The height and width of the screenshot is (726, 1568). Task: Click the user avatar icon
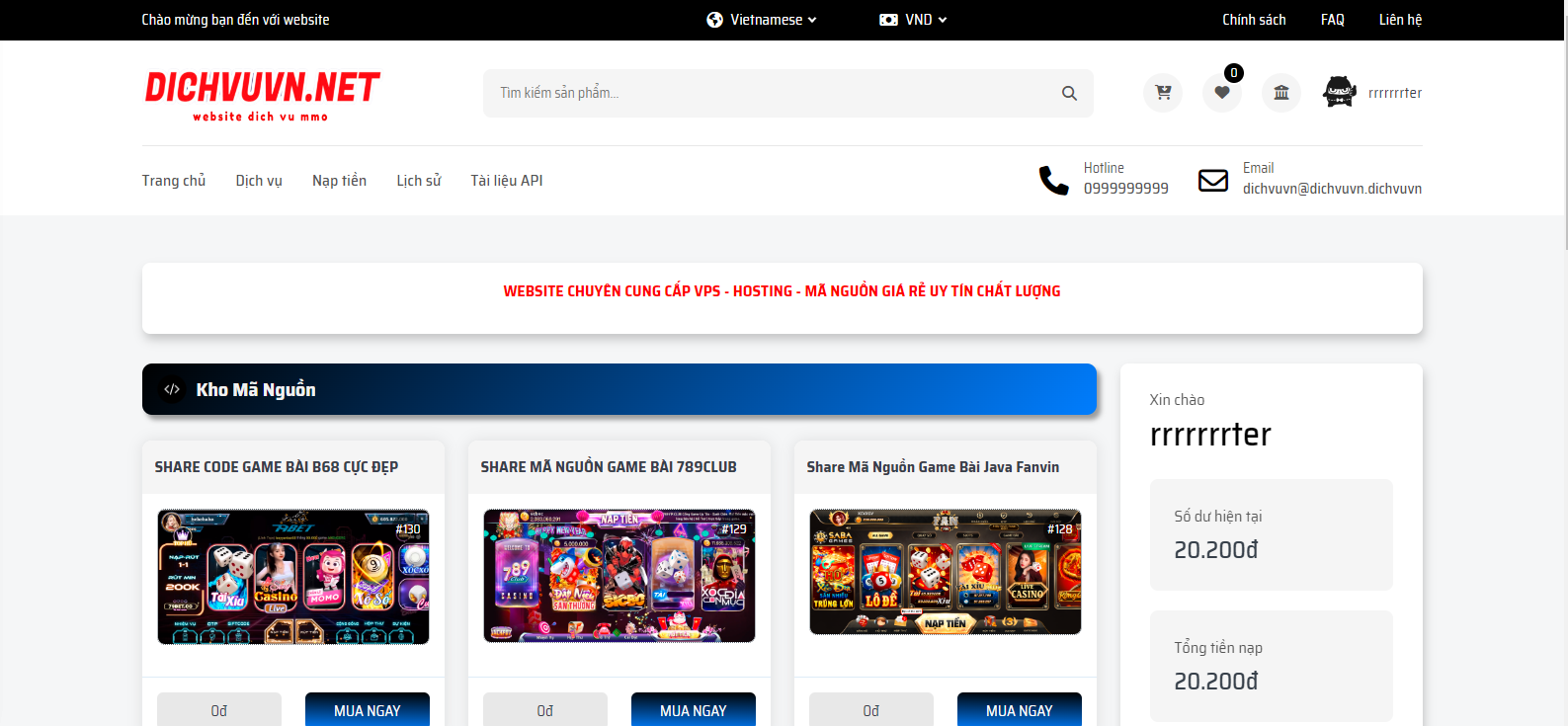[1339, 93]
